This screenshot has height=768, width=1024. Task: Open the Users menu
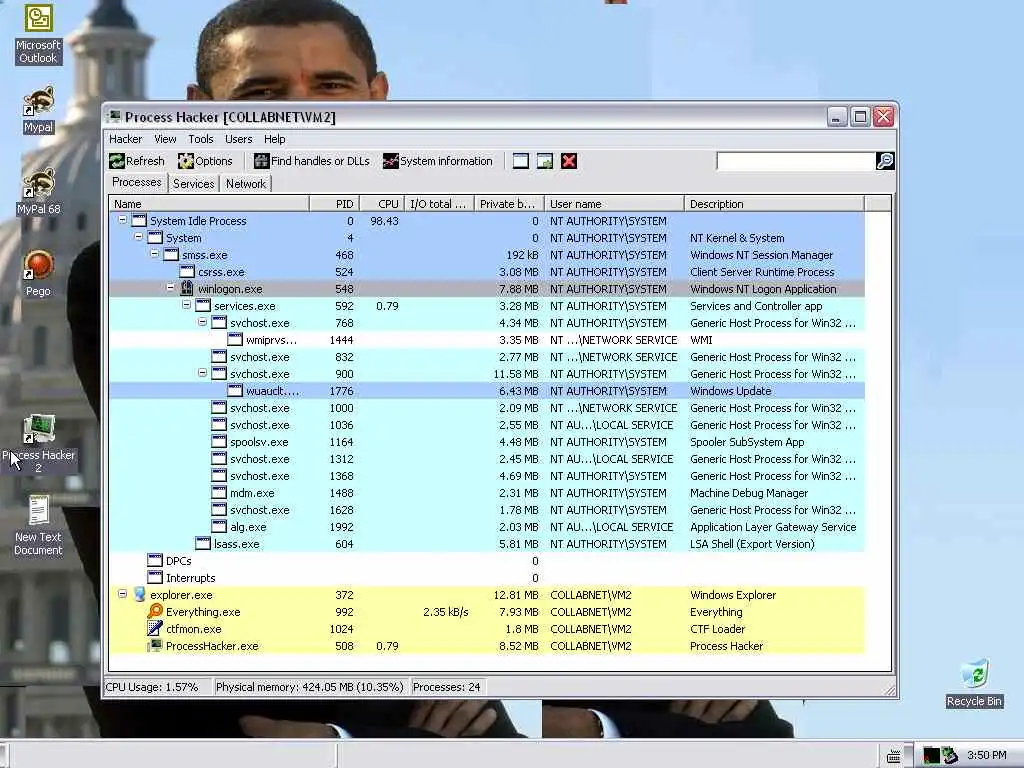pyautogui.click(x=238, y=139)
